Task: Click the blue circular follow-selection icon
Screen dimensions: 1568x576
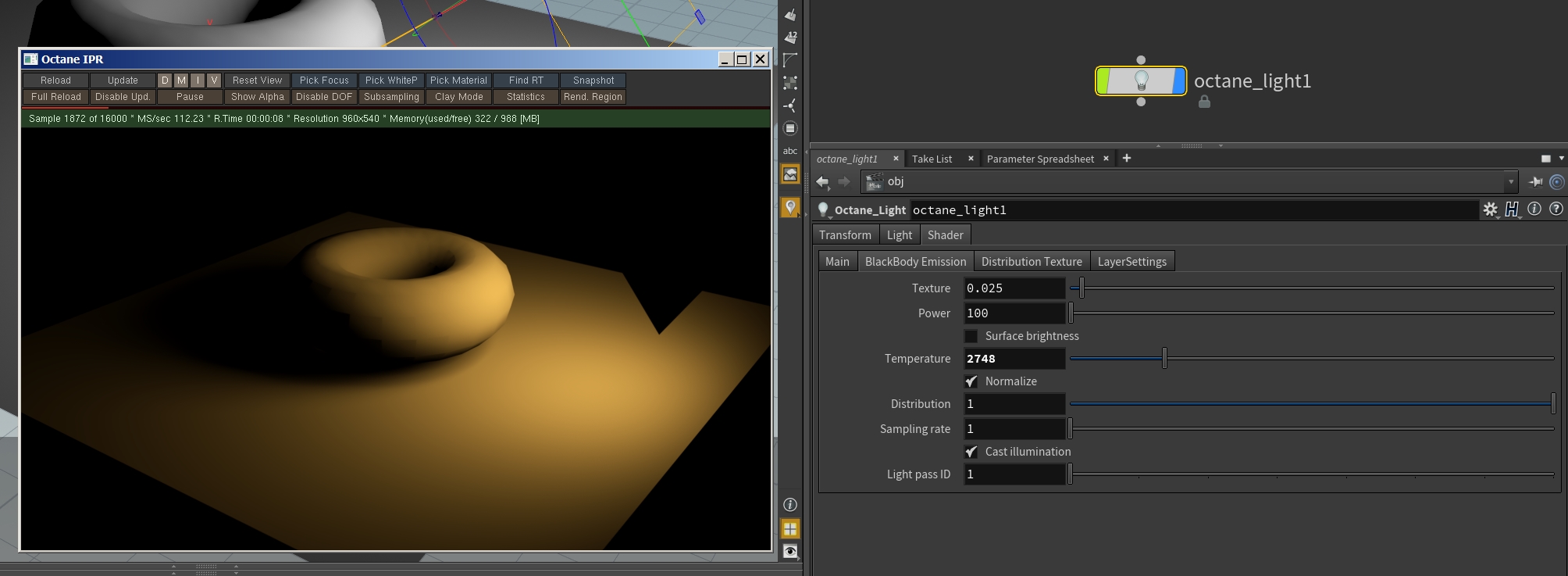Action: (x=1556, y=181)
